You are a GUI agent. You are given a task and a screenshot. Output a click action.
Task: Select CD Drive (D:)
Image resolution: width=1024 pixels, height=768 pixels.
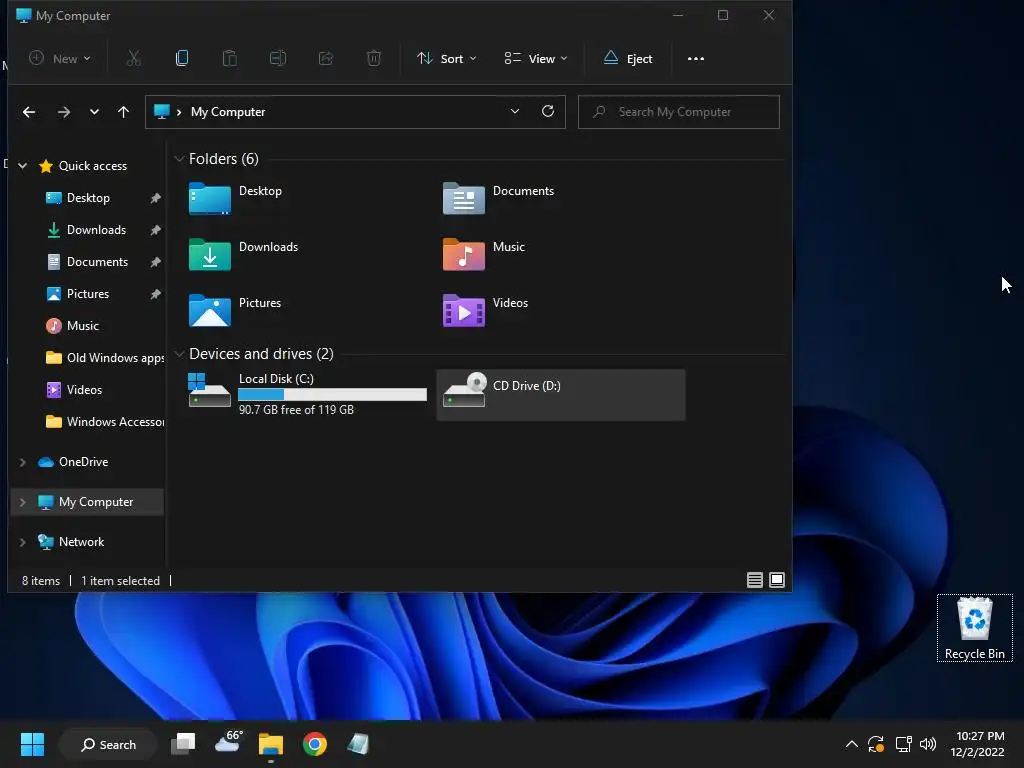pyautogui.click(x=561, y=394)
